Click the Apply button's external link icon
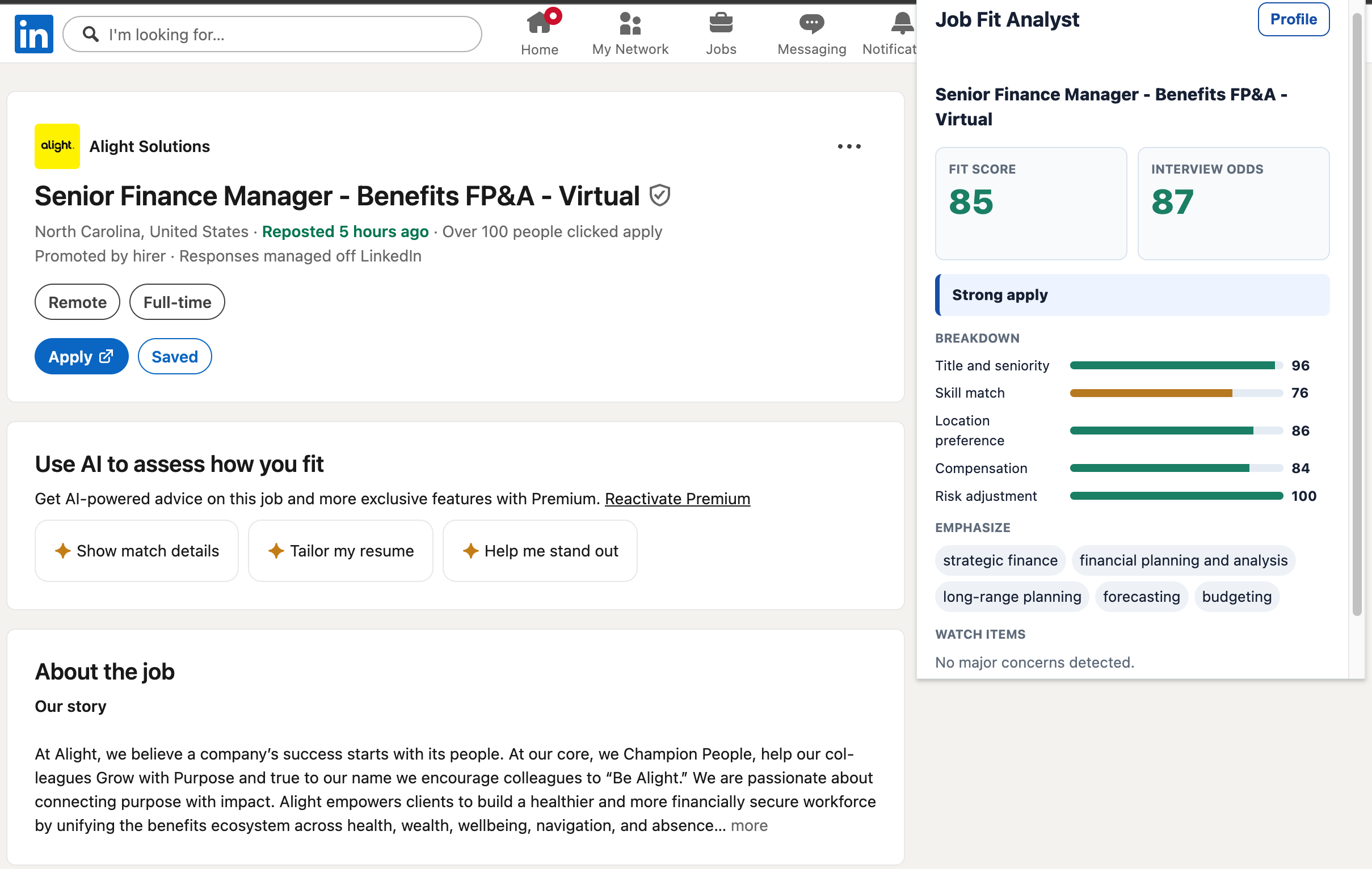This screenshot has height=869, width=1372. (106, 356)
